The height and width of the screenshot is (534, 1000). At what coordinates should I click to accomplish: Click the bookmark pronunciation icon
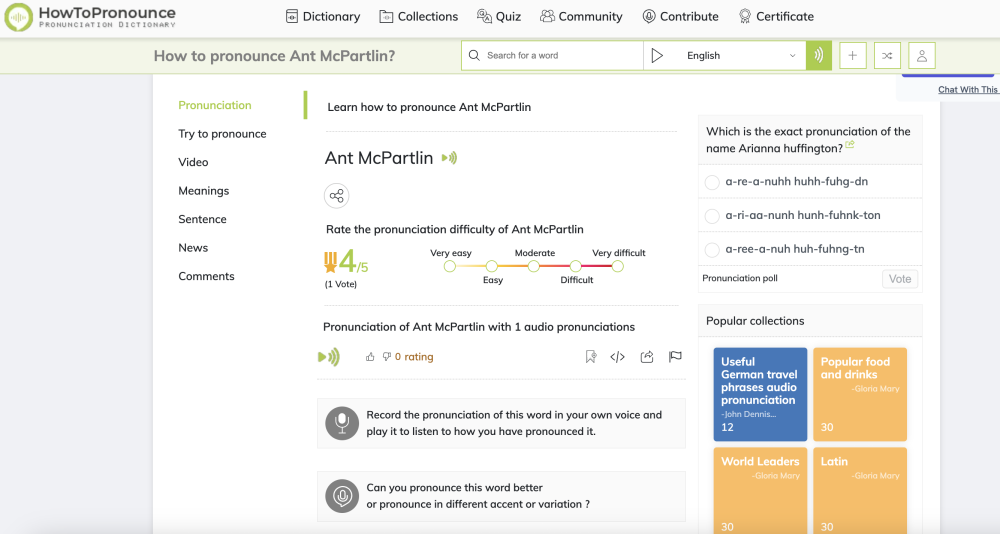[591, 357]
